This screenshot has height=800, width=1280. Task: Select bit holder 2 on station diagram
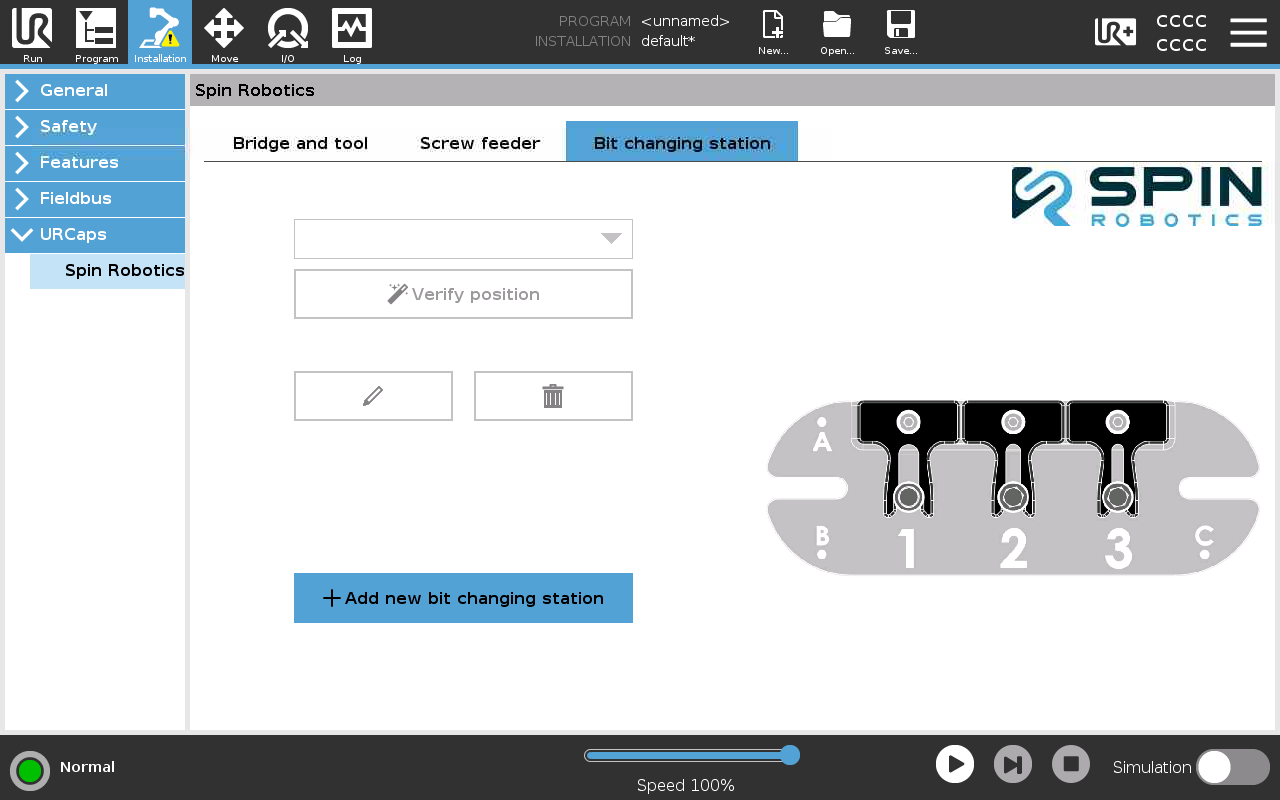[1013, 460]
